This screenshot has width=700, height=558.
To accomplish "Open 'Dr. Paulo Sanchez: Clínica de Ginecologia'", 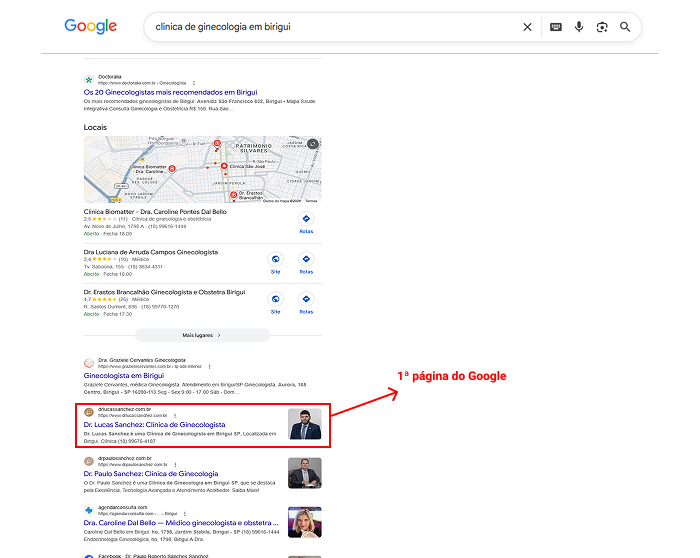I will [151, 474].
